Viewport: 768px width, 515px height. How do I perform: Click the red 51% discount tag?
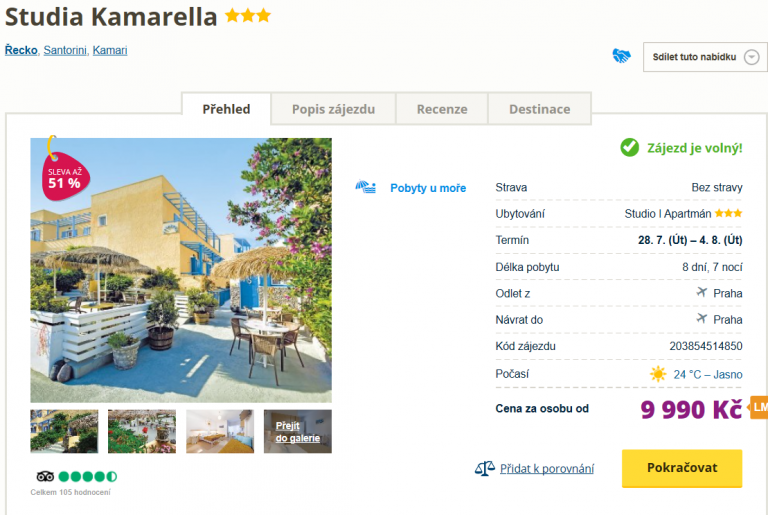pyautogui.click(x=66, y=175)
